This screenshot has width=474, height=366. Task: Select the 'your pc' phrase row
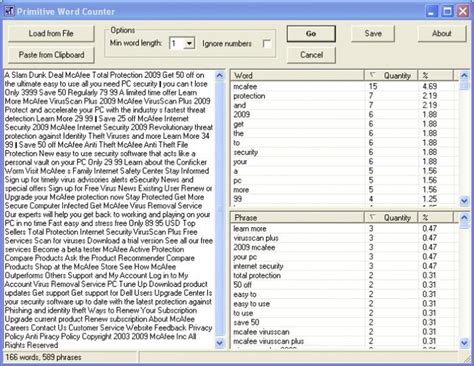[345, 257]
